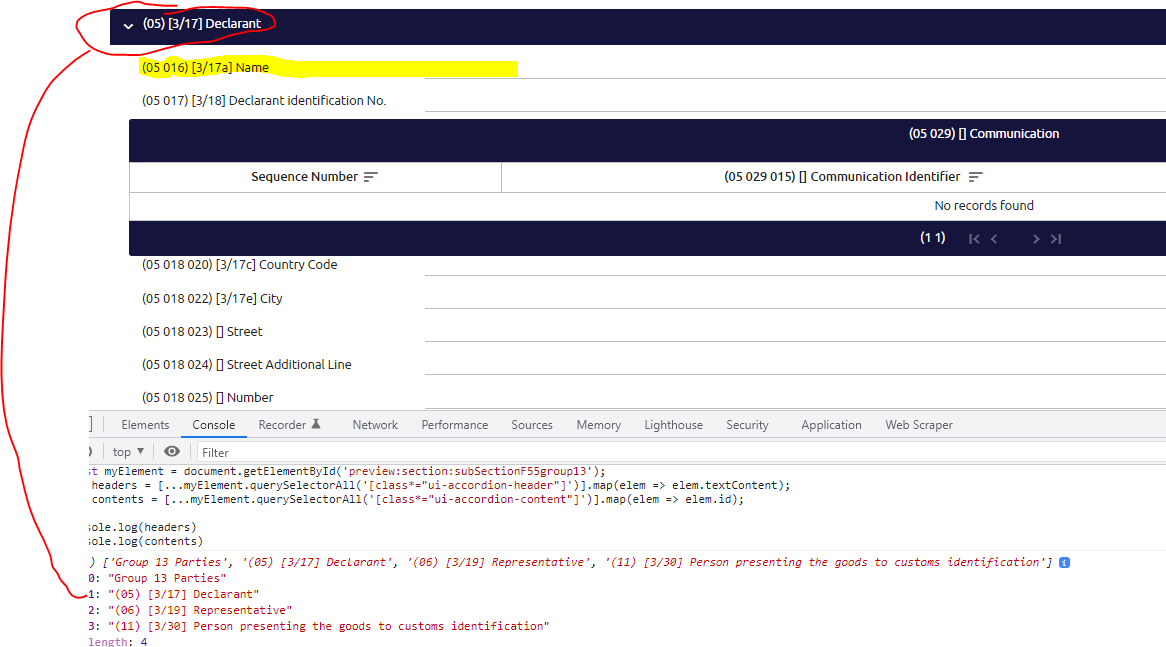This screenshot has height=647, width=1166.
Task: Switch to the Lighthouse tab
Action: 674,425
